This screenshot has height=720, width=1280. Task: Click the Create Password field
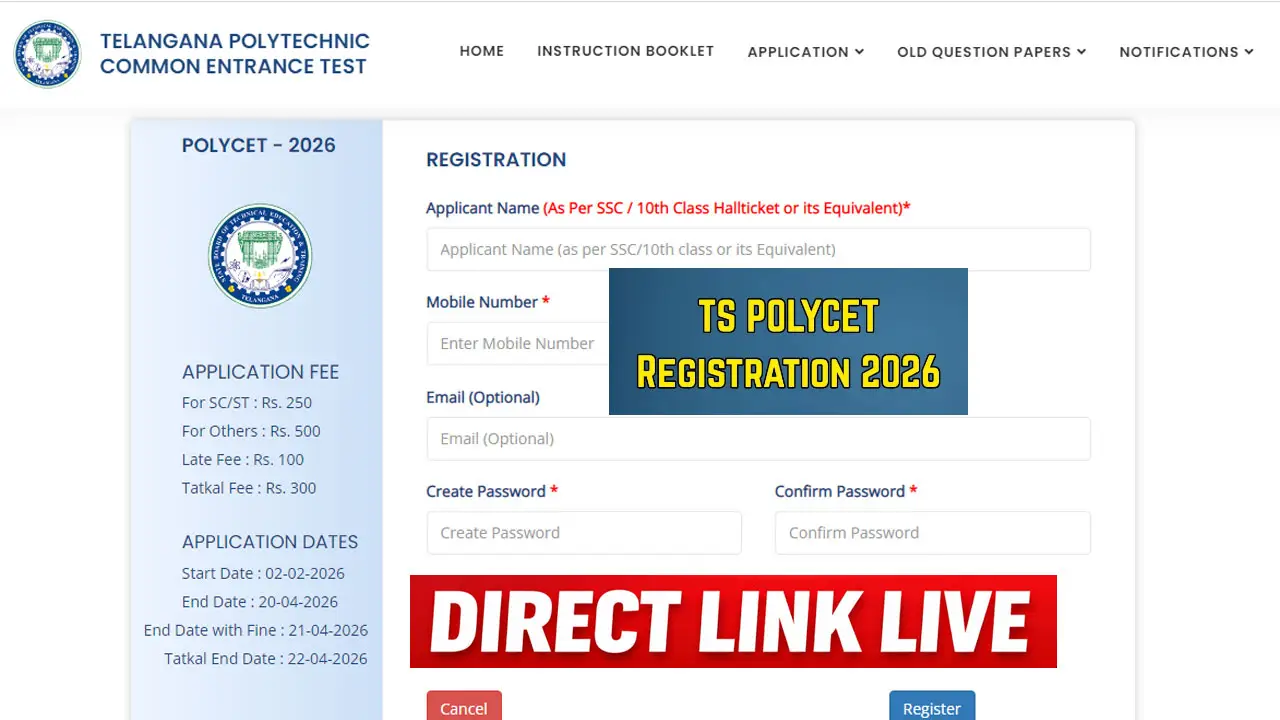point(583,532)
